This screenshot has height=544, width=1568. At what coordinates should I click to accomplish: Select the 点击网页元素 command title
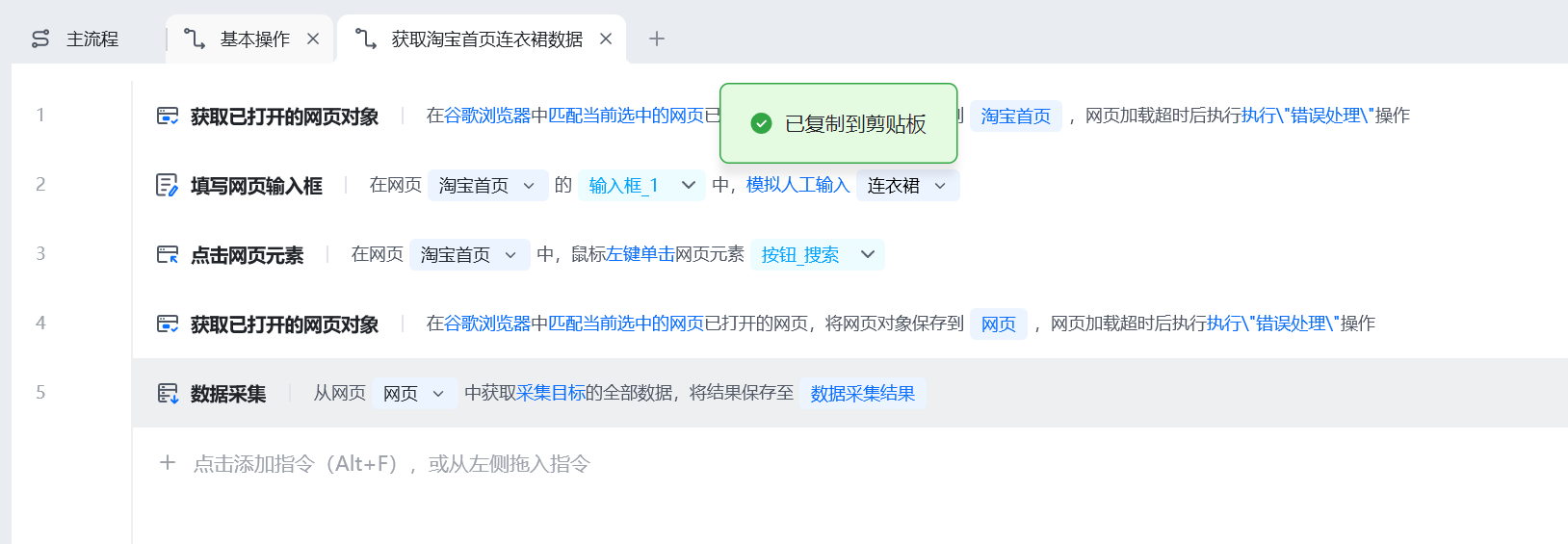(x=247, y=255)
